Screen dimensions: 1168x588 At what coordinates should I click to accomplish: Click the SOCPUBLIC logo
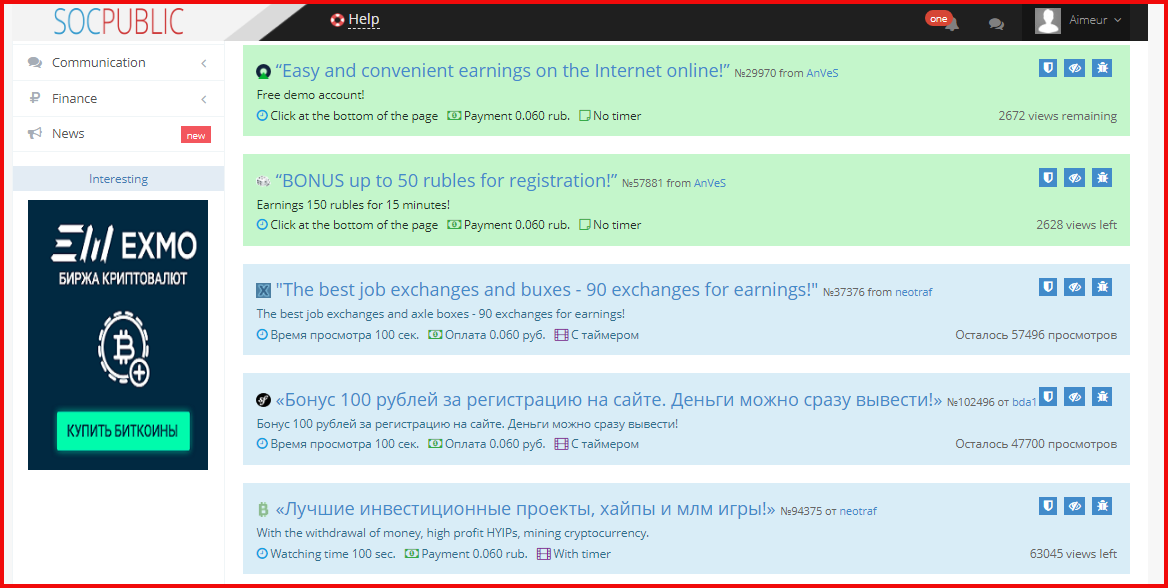118,21
